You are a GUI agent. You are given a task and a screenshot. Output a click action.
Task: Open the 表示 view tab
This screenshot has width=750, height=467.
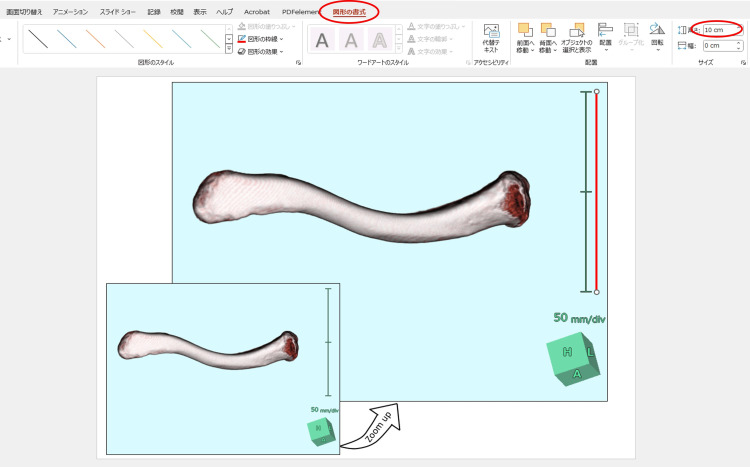coord(200,12)
